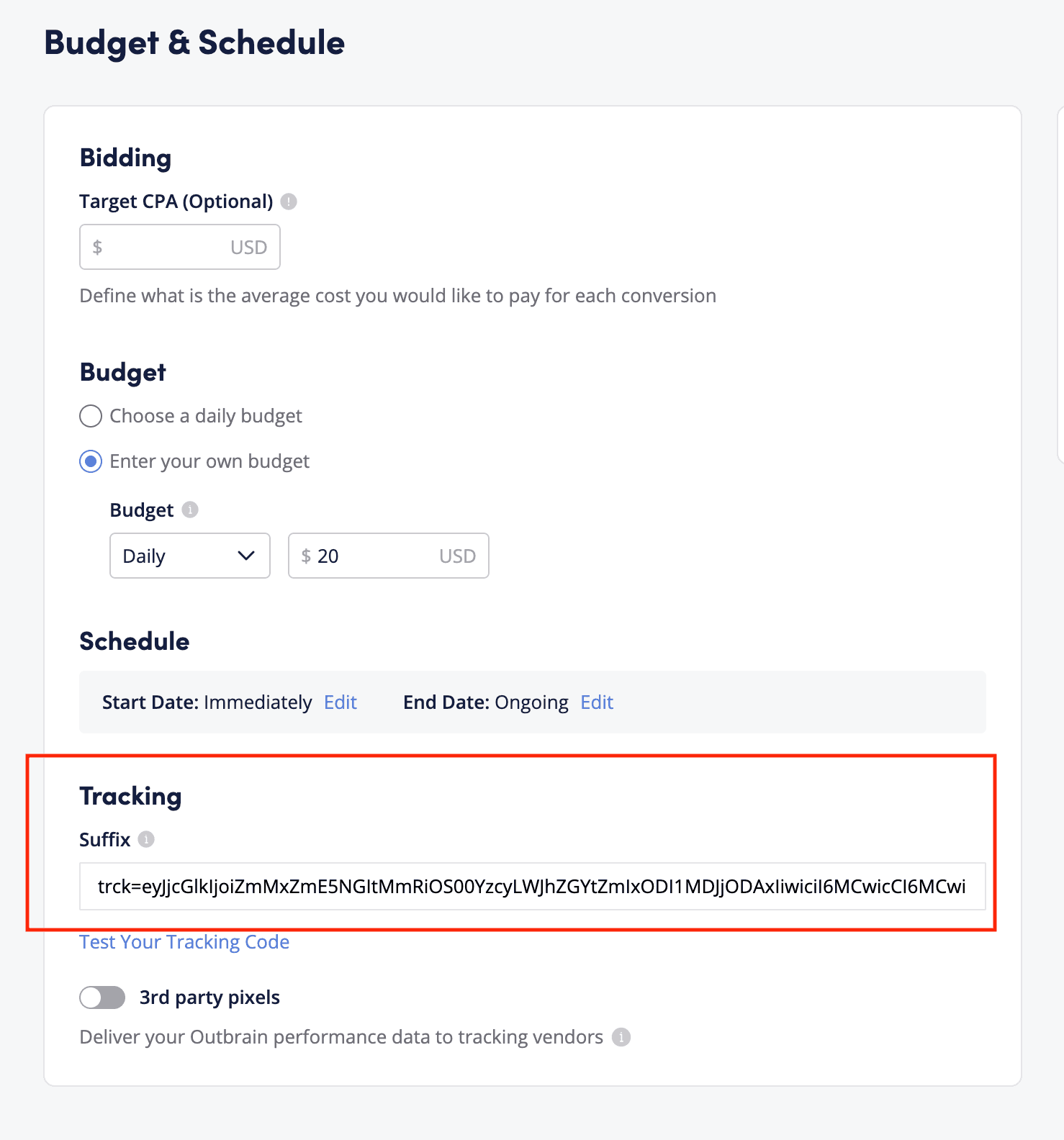This screenshot has height=1140, width=1064.
Task: Focus the Target CPA amount field
Action: [x=180, y=247]
